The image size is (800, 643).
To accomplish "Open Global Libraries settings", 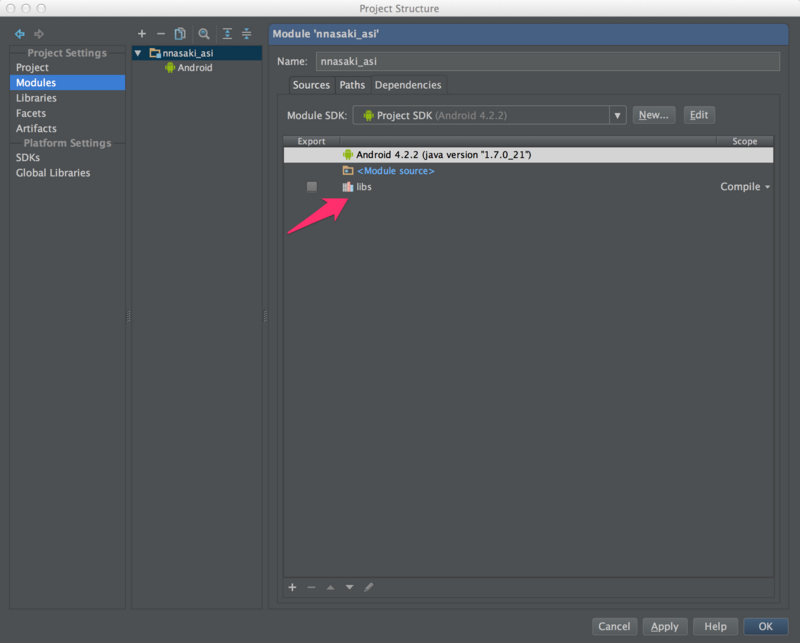I will 53,173.
